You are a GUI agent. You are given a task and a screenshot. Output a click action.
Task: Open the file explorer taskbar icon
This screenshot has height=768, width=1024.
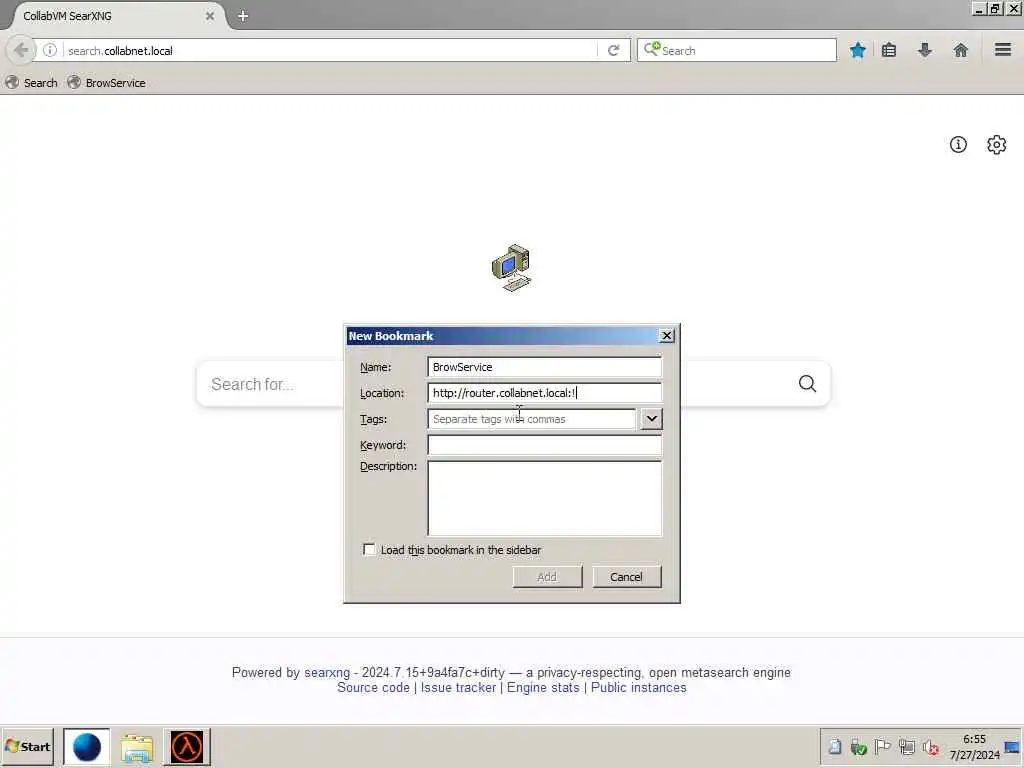(x=136, y=748)
